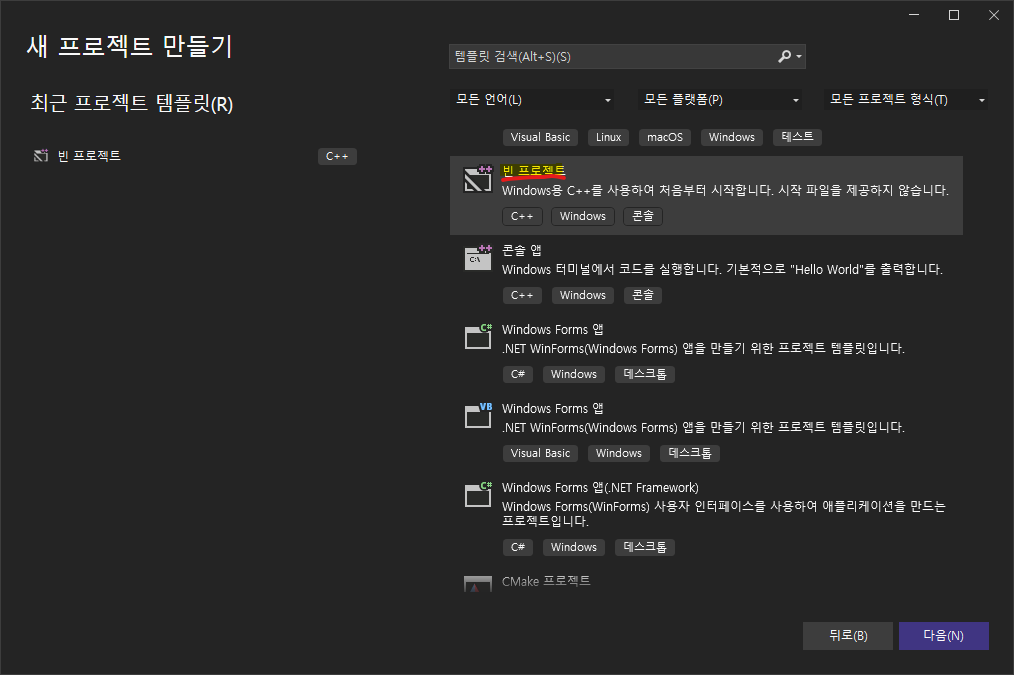Image resolution: width=1014 pixels, height=675 pixels.
Task: Click the Visual Basic tag at list top
Action: coord(540,137)
